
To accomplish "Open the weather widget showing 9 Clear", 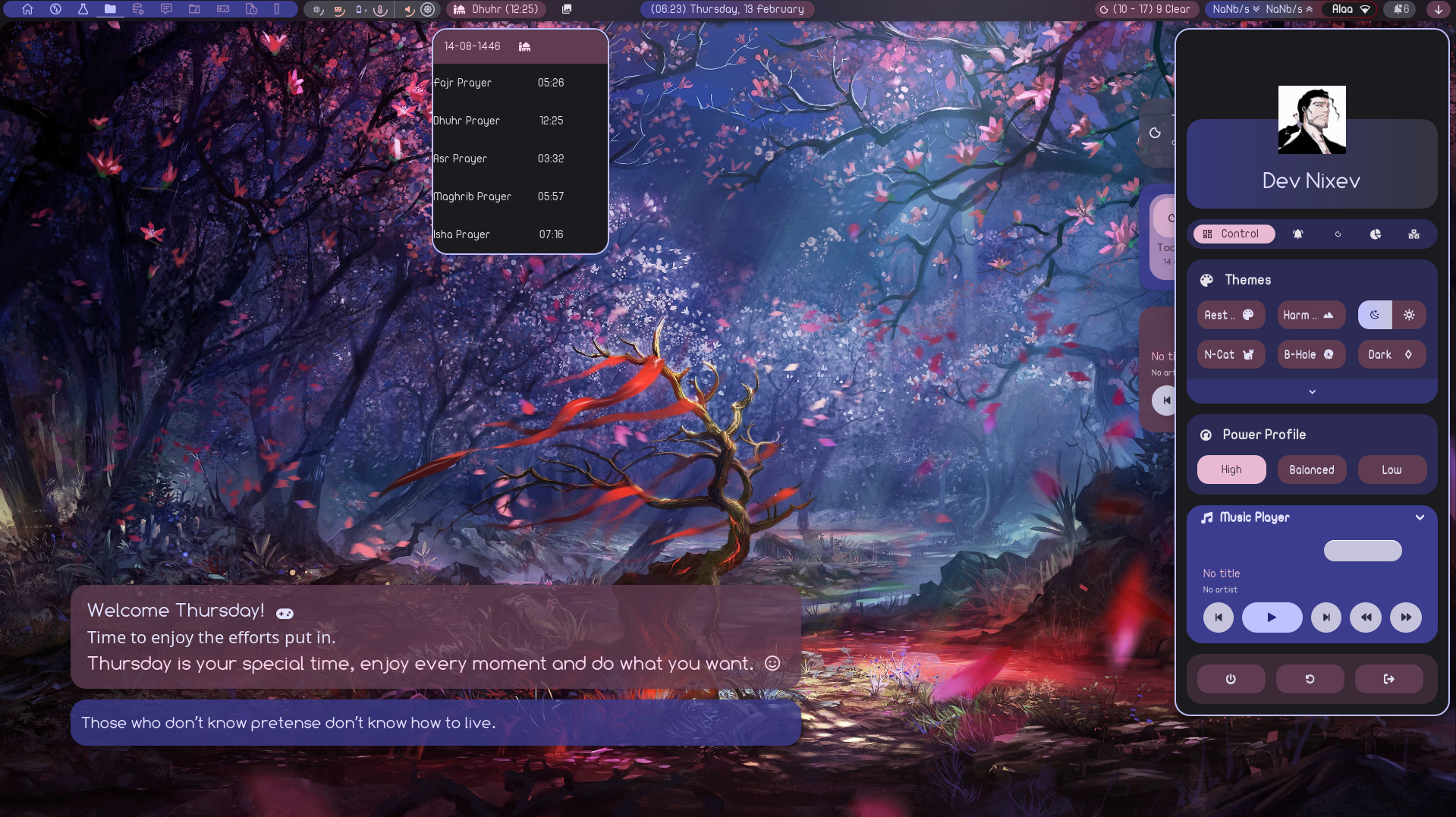I will pos(1146,9).
